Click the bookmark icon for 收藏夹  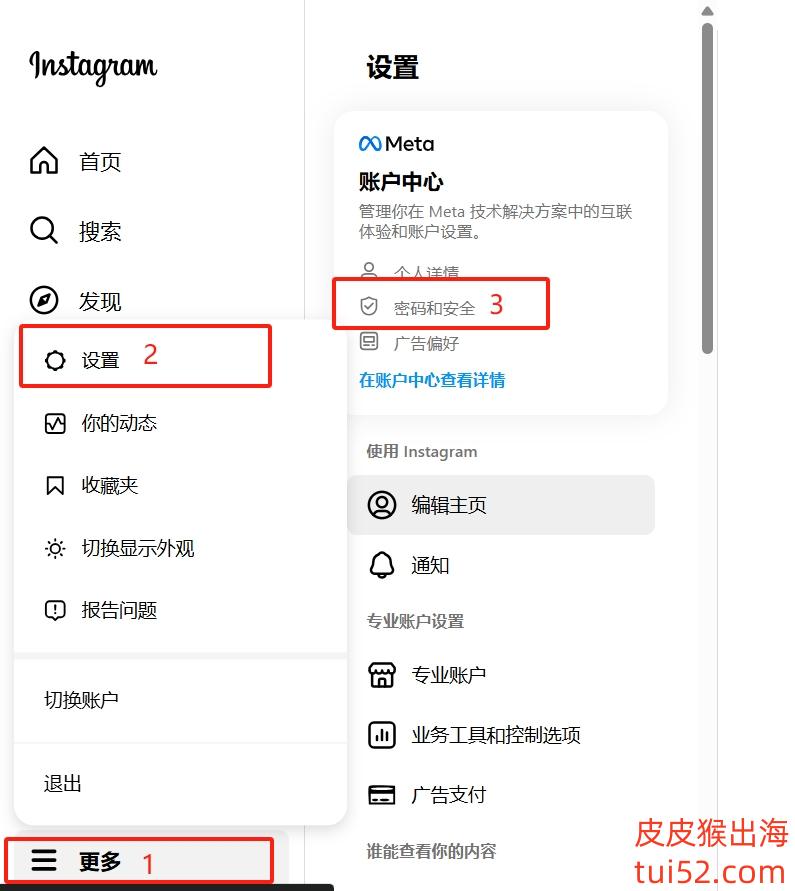tap(55, 486)
